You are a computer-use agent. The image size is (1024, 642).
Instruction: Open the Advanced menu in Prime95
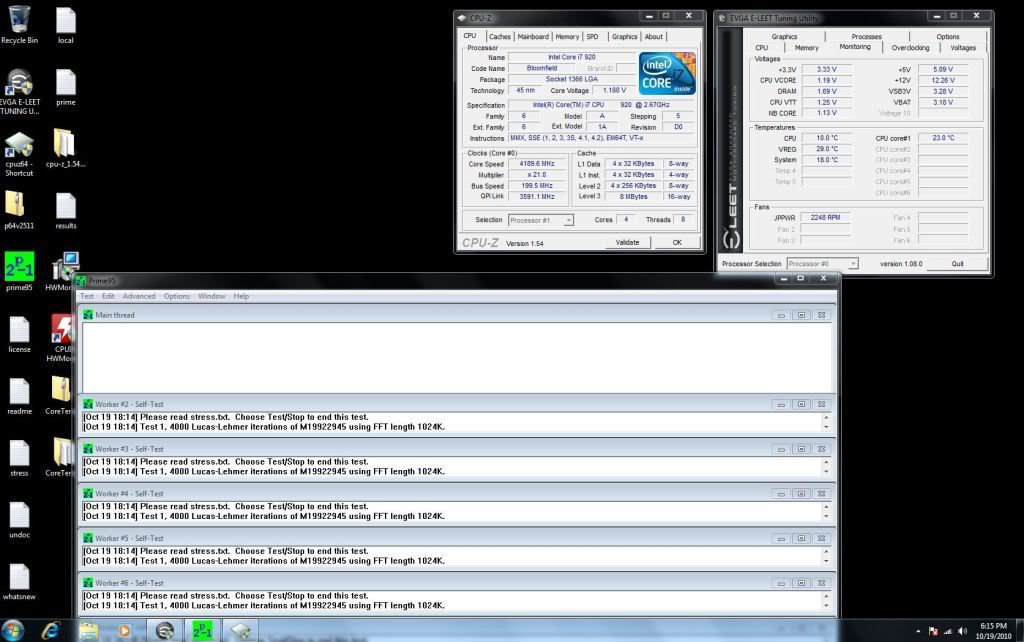139,296
